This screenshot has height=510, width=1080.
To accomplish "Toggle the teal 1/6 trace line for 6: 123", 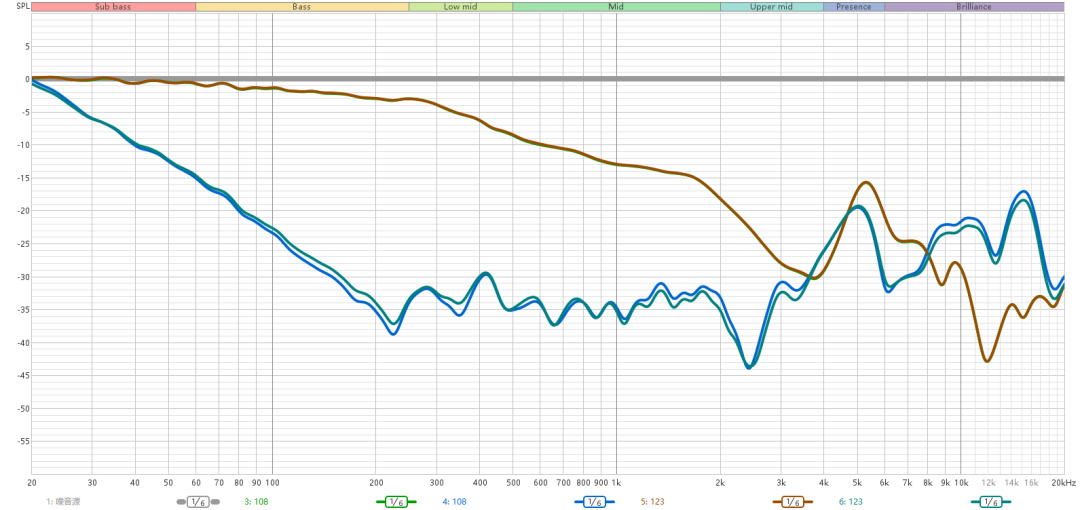I will (x=990, y=502).
